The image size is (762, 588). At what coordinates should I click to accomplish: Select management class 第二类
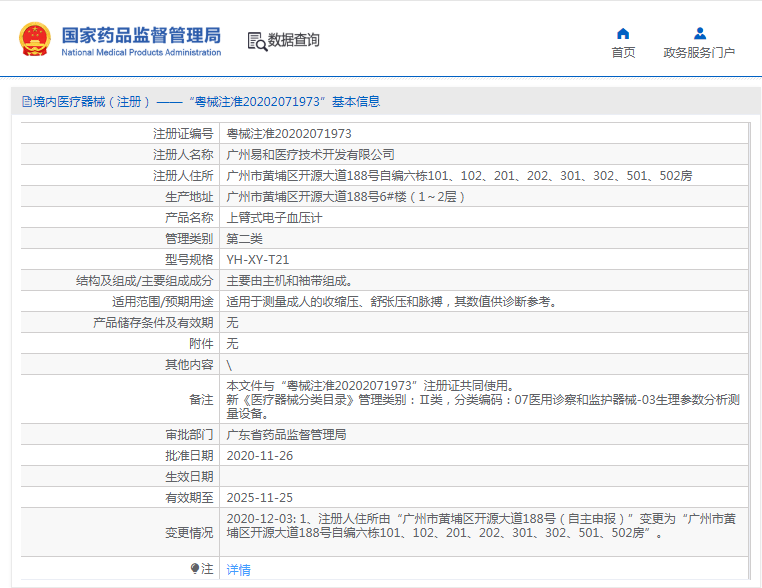[x=244, y=239]
